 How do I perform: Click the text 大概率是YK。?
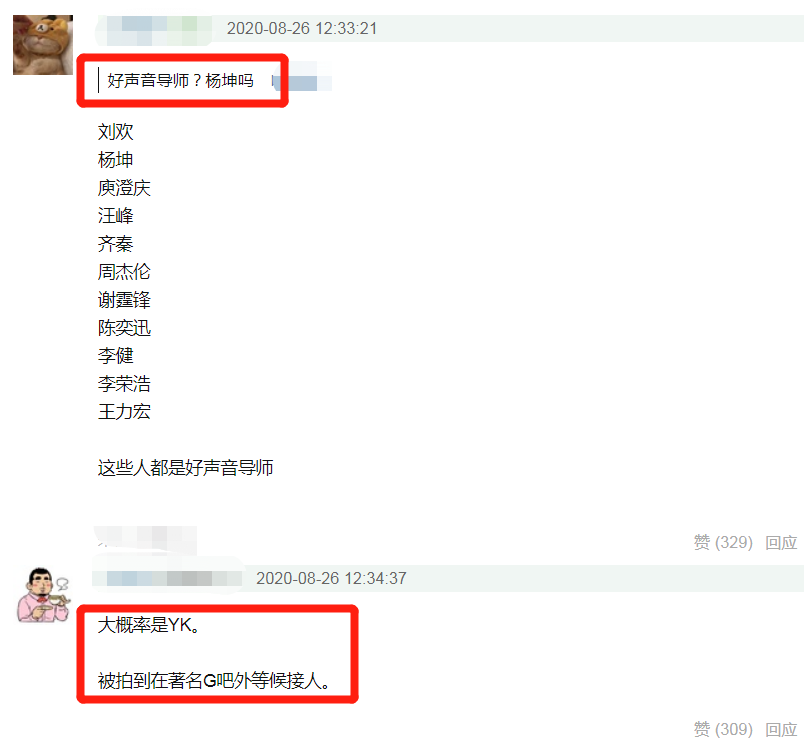(x=149, y=625)
